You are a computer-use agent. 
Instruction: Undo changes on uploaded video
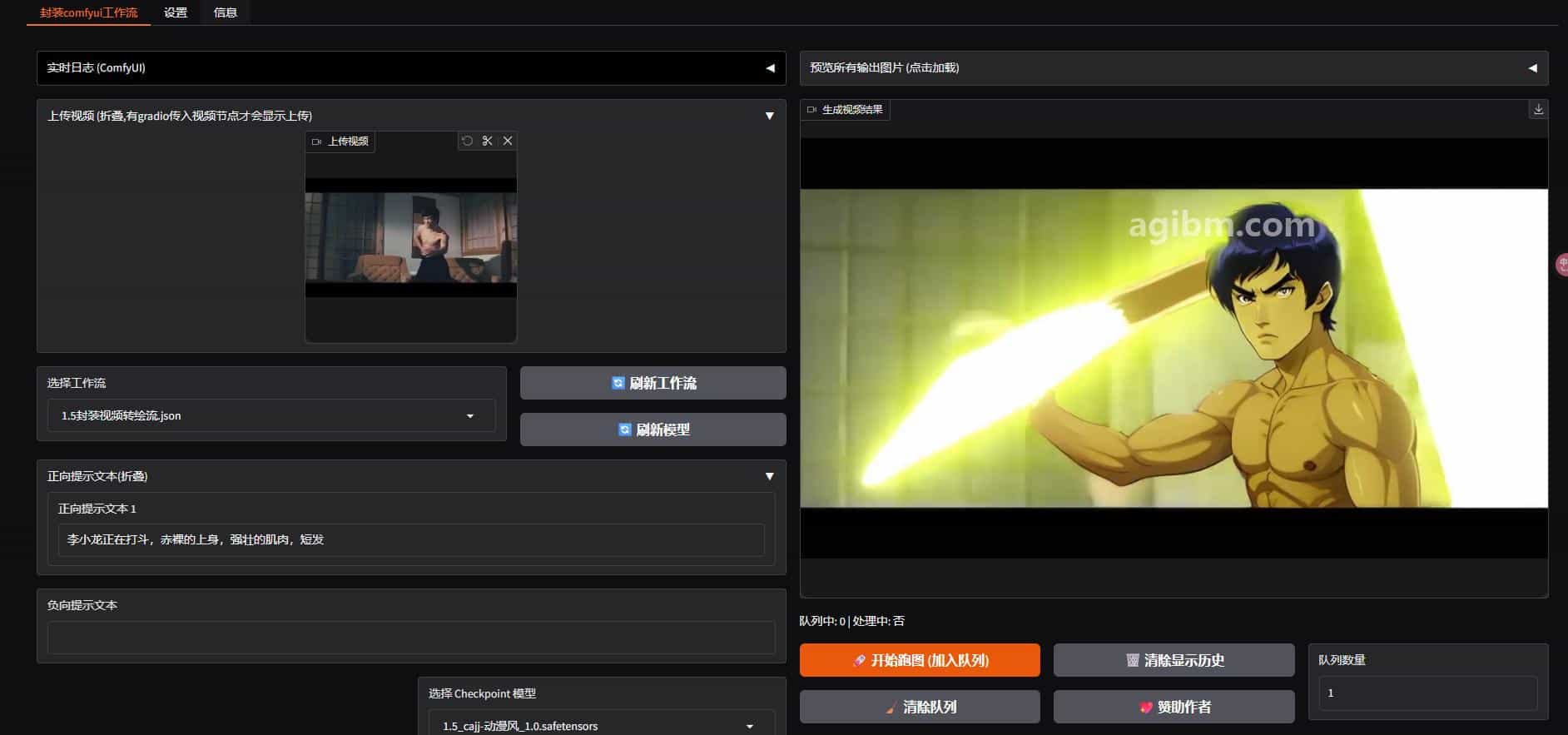(x=468, y=141)
